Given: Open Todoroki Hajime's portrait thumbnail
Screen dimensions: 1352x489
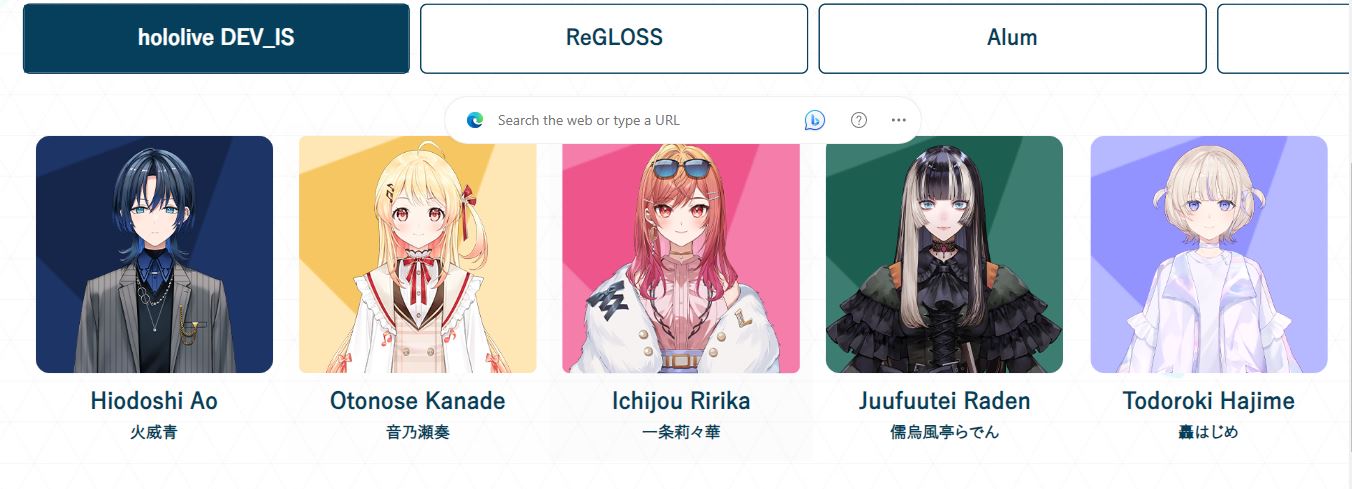Looking at the screenshot, I should click(x=1209, y=254).
